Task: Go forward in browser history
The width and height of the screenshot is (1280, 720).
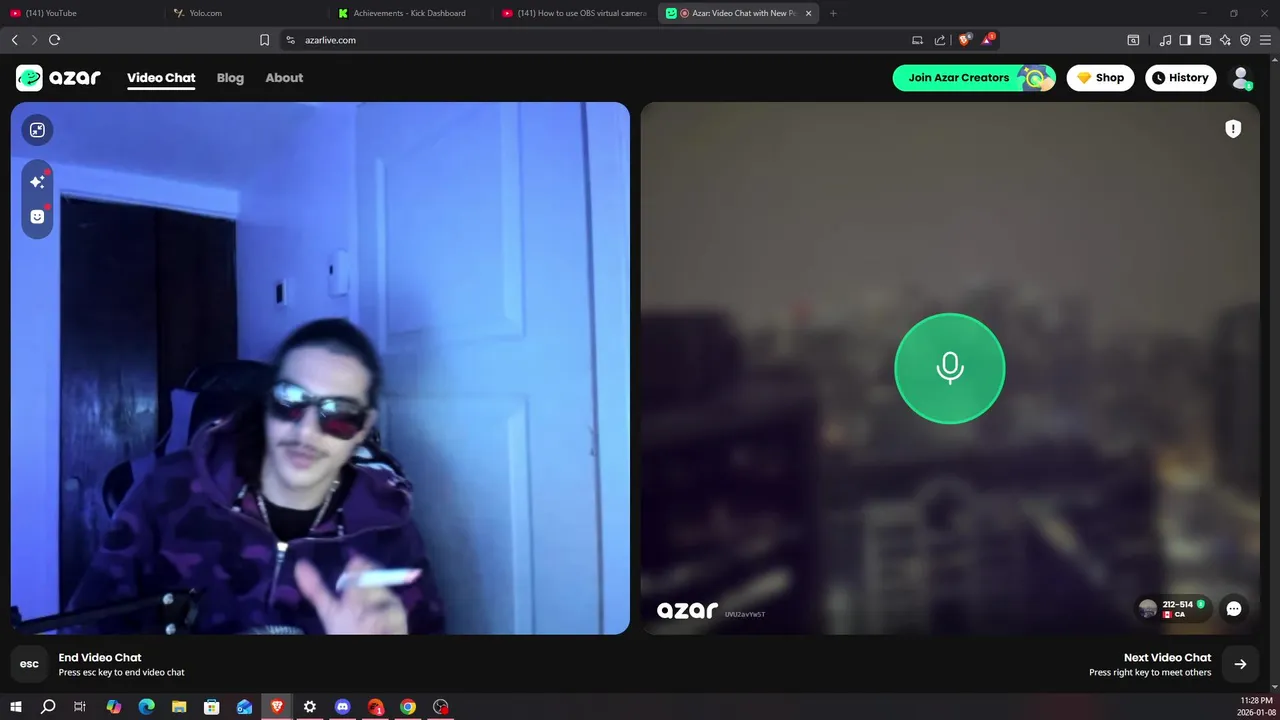Action: tap(34, 40)
